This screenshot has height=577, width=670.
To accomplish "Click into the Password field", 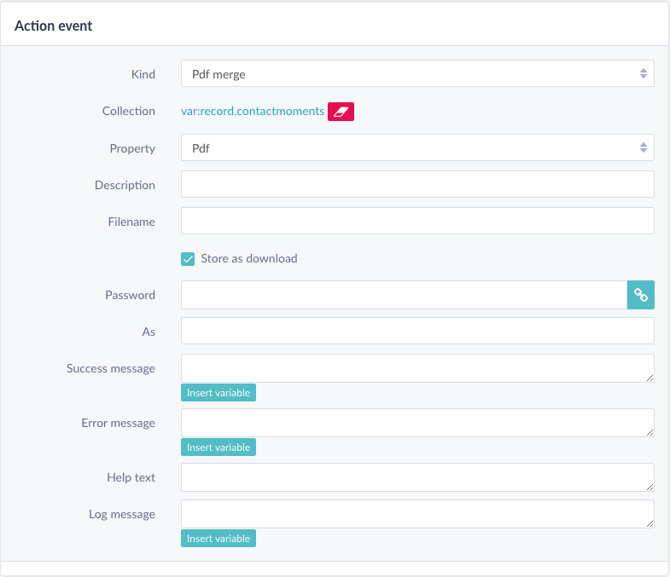I will point(404,295).
